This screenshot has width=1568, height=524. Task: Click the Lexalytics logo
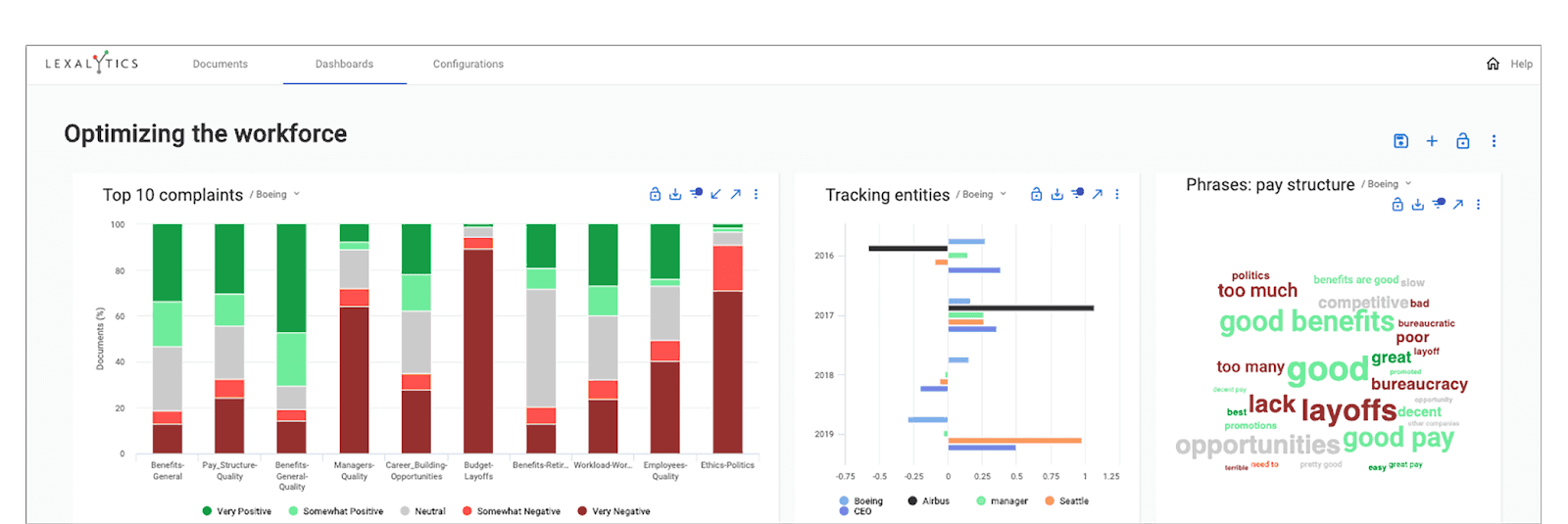point(92,63)
